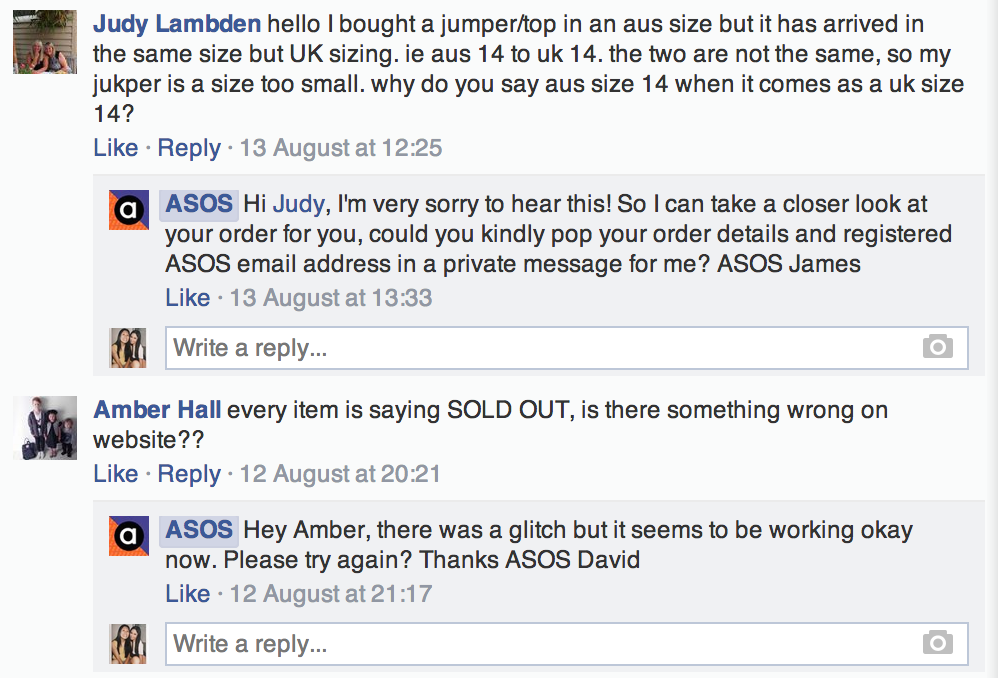Viewport: 998px width, 678px height.
Task: Open Amber Hall's profile picture
Action: pos(45,428)
